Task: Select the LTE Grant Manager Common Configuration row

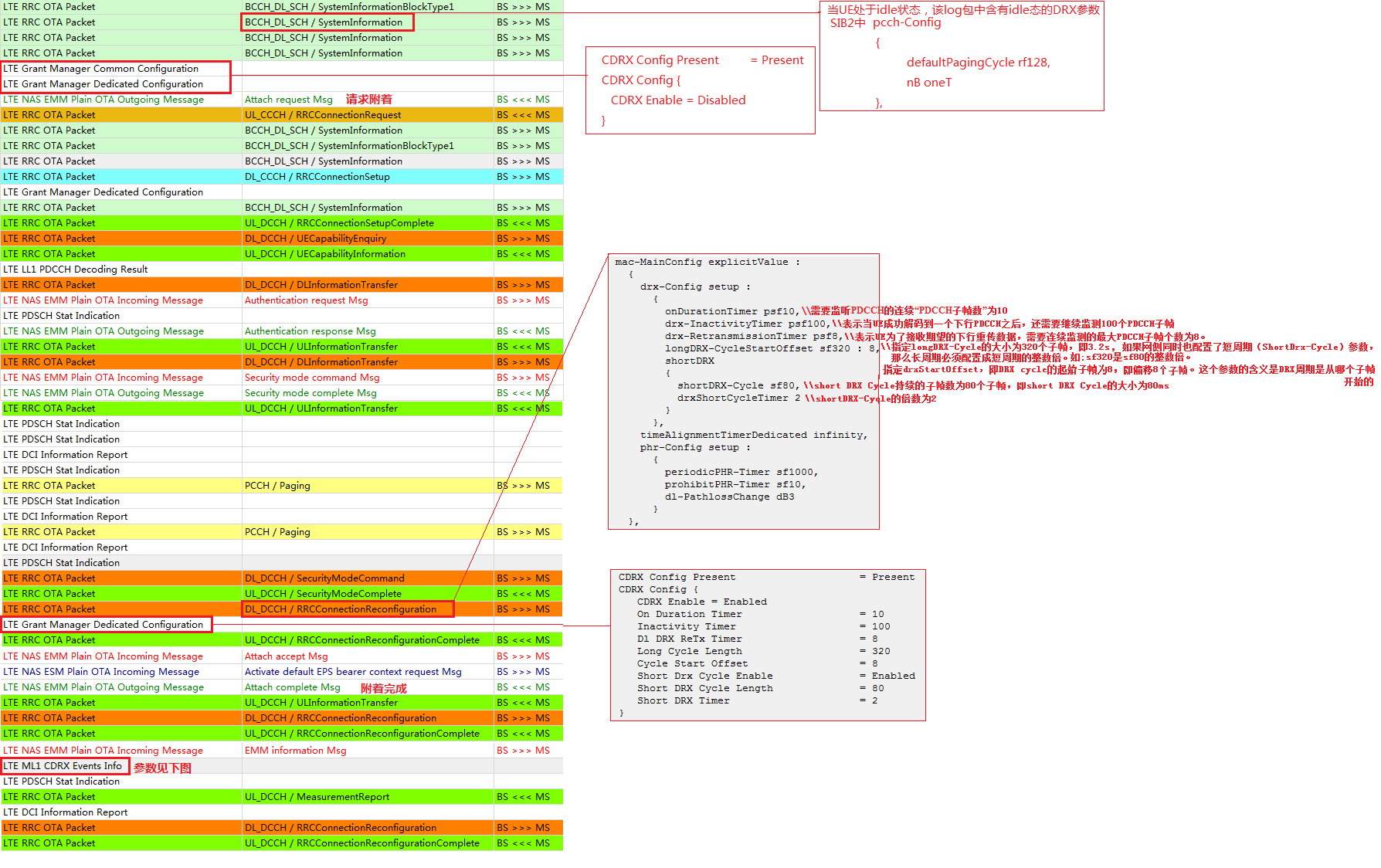Action: (x=282, y=69)
